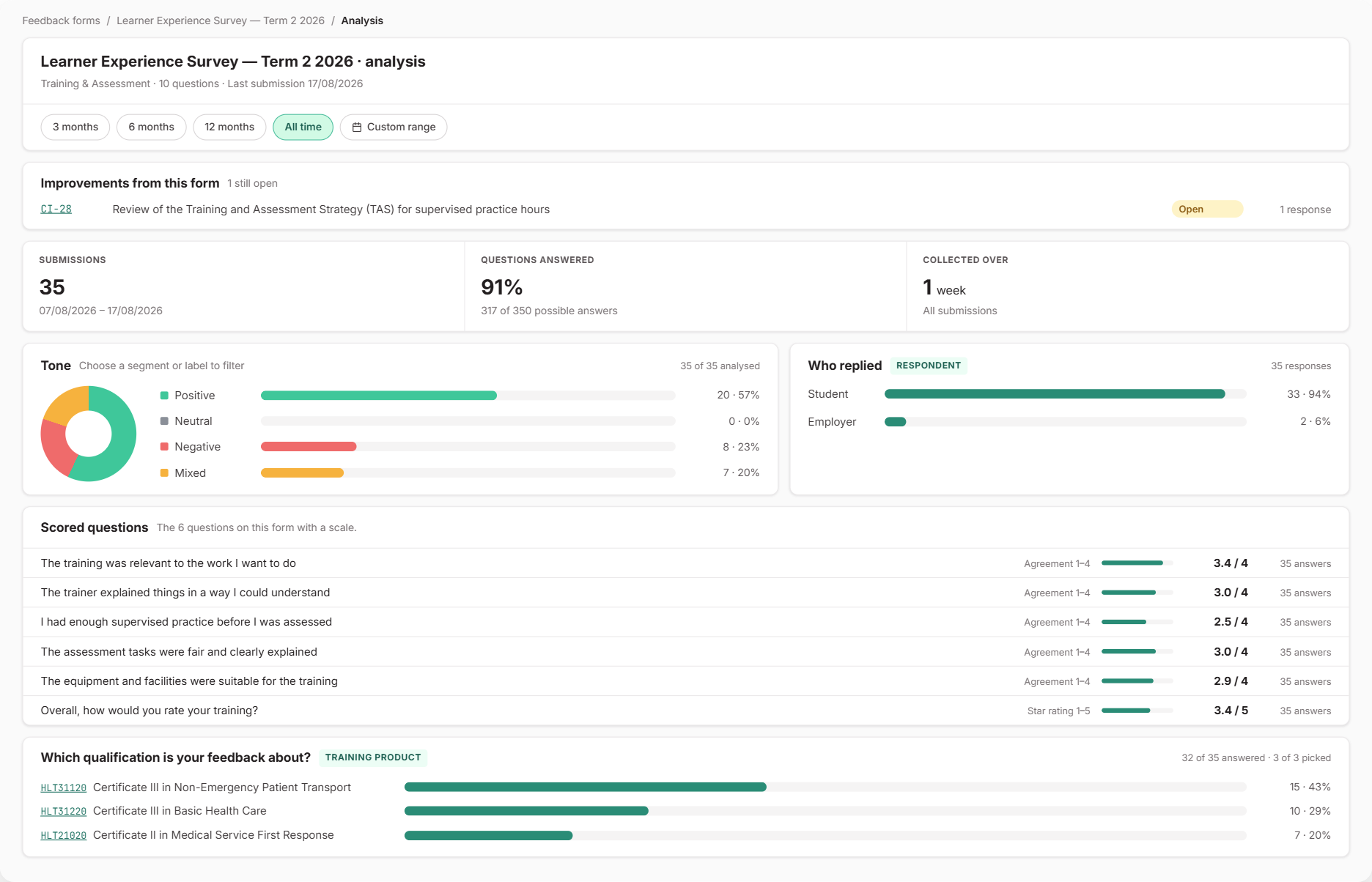Viewport: 1372px width, 882px height.
Task: Click the 91% questions answered figure
Action: 502,287
